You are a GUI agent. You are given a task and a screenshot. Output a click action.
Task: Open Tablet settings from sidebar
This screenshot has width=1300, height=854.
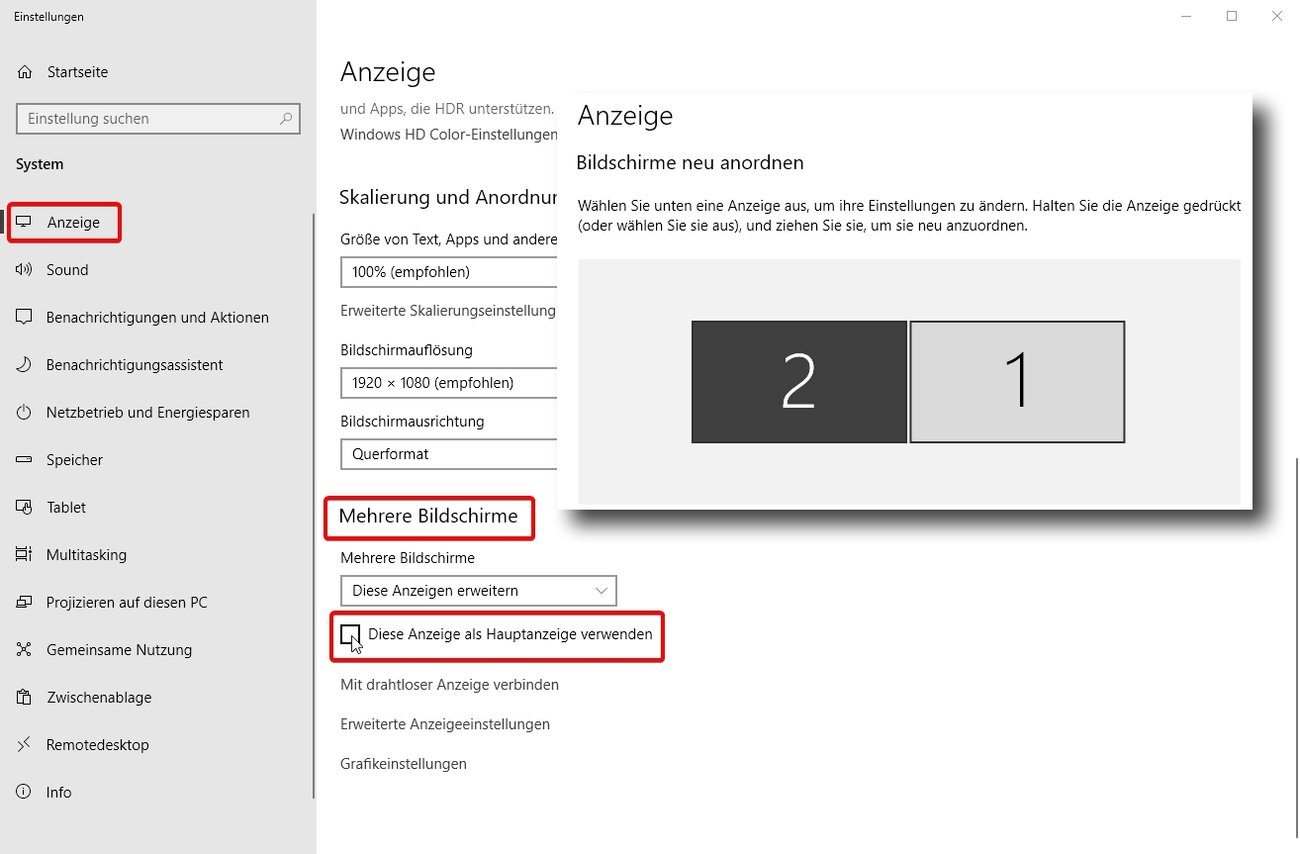24,507
